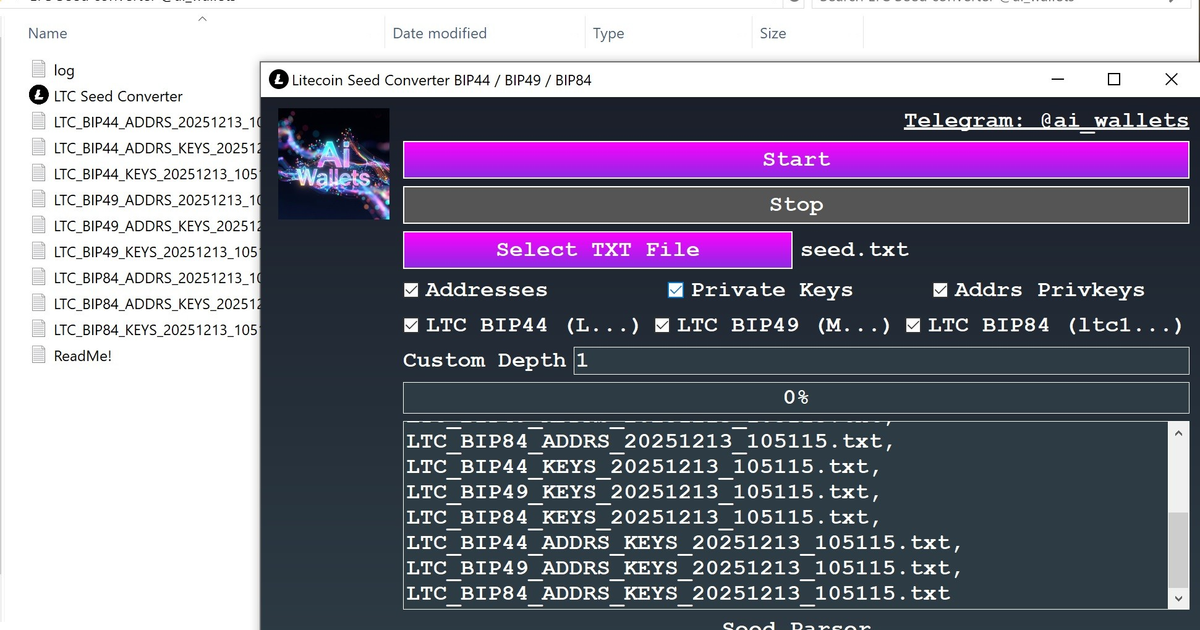
Task: Click log line LTC_BIP84_ADDRS_KEYS_20251213_105115.txt
Action: coord(678,594)
